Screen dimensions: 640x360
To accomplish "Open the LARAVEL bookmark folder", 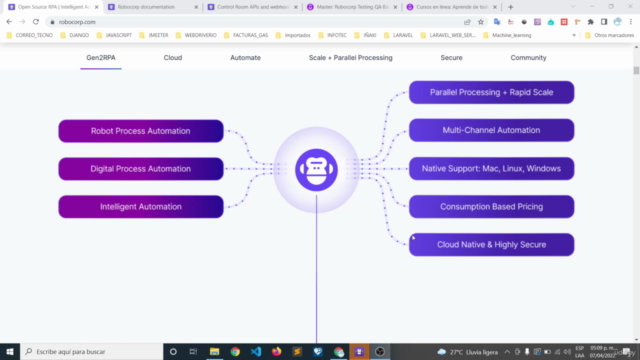I will tap(398, 35).
